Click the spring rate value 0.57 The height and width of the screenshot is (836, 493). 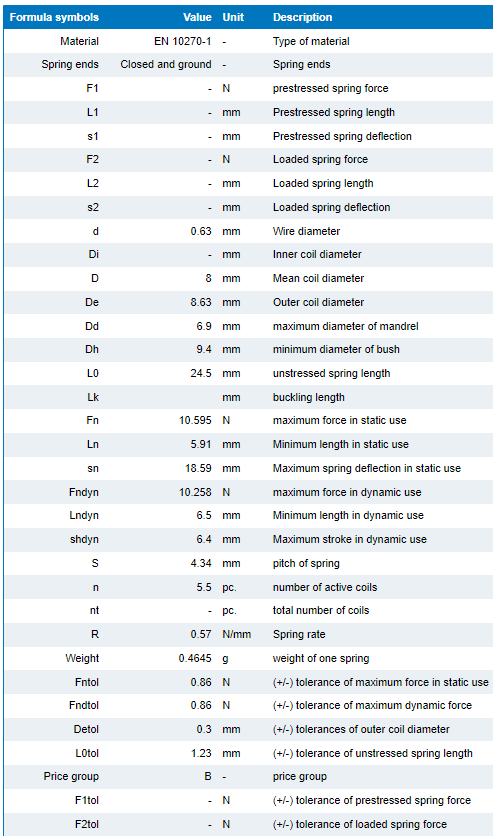coord(201,634)
